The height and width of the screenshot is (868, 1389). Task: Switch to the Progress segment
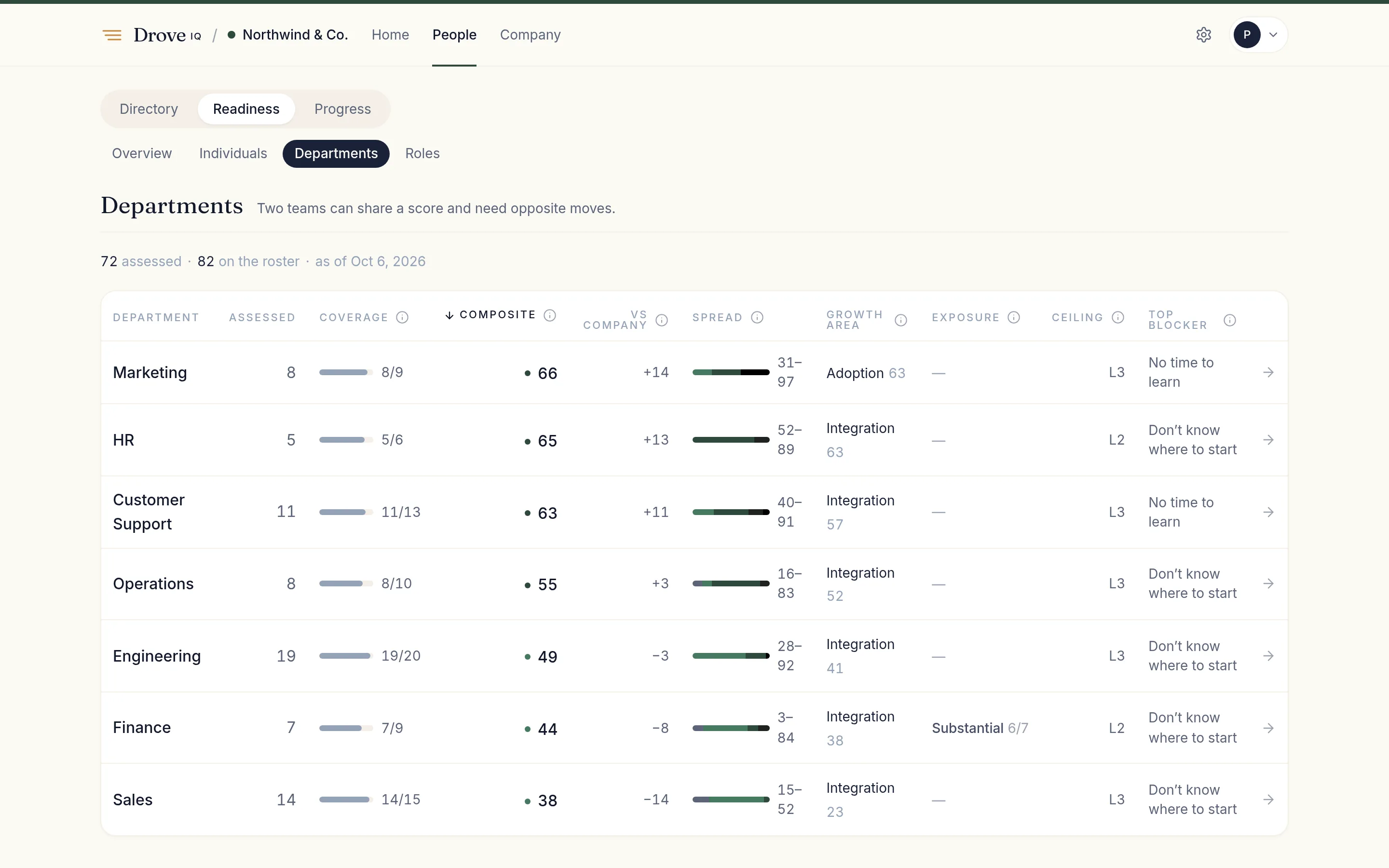point(342,109)
